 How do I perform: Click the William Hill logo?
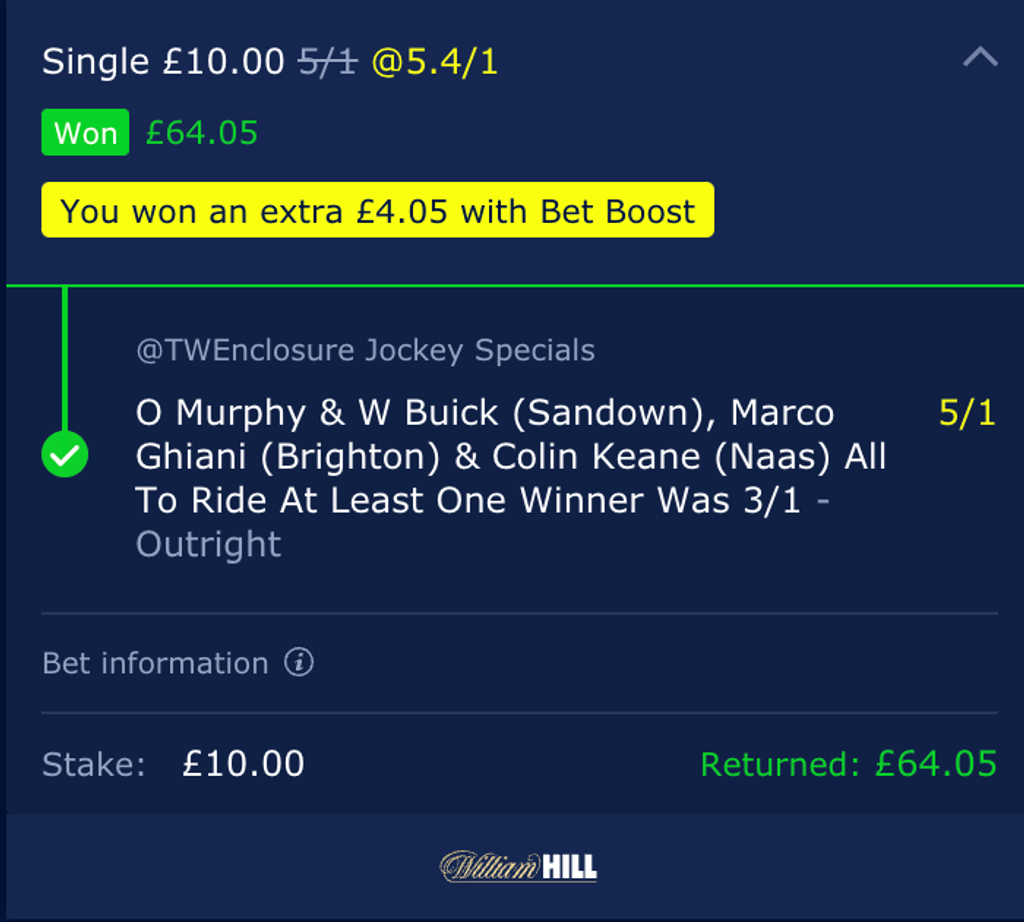[x=519, y=866]
